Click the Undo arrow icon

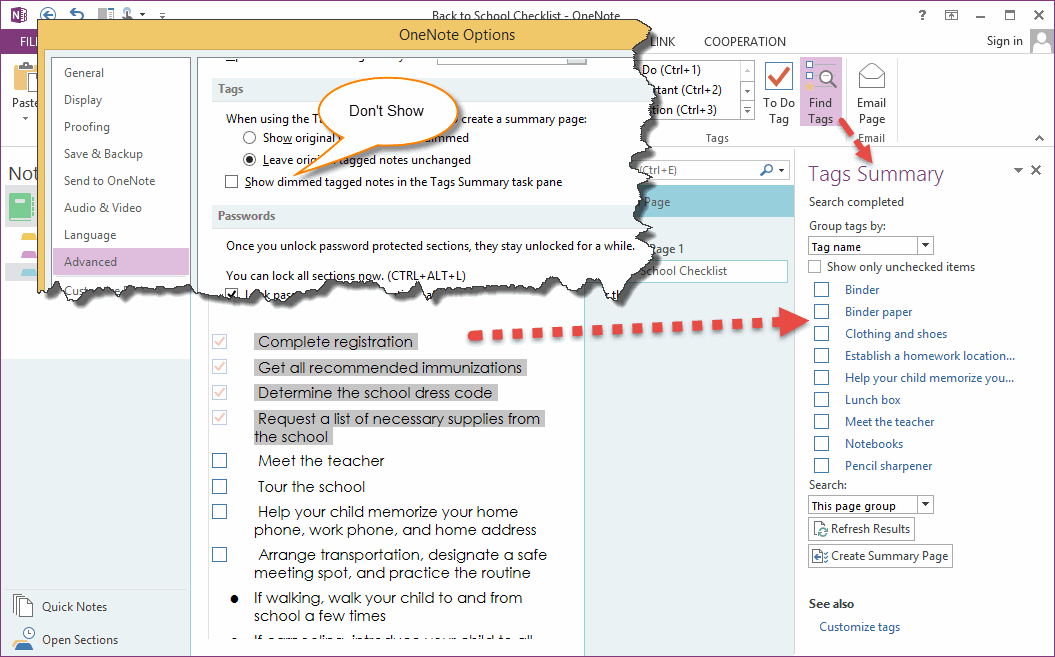pos(77,13)
